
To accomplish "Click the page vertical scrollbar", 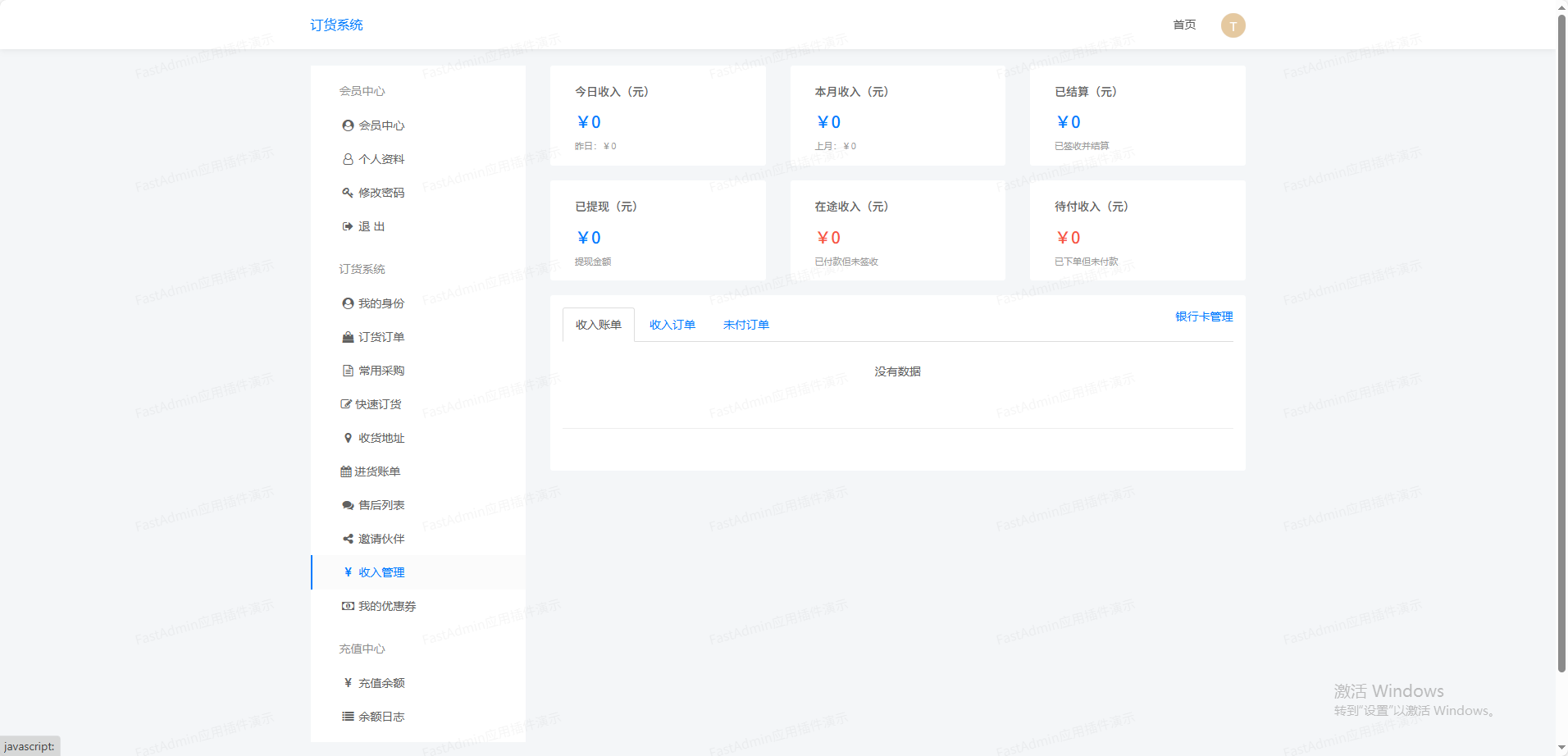I will 1561,344.
